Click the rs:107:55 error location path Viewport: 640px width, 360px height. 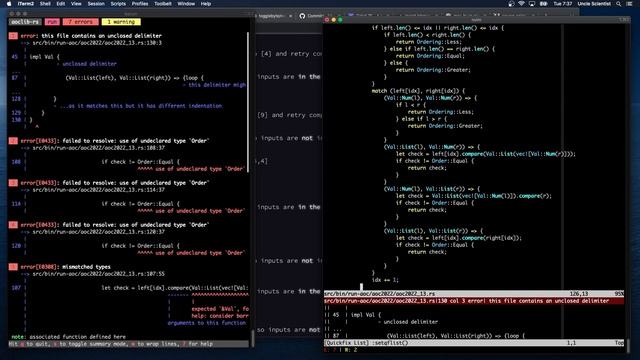(x=99, y=274)
